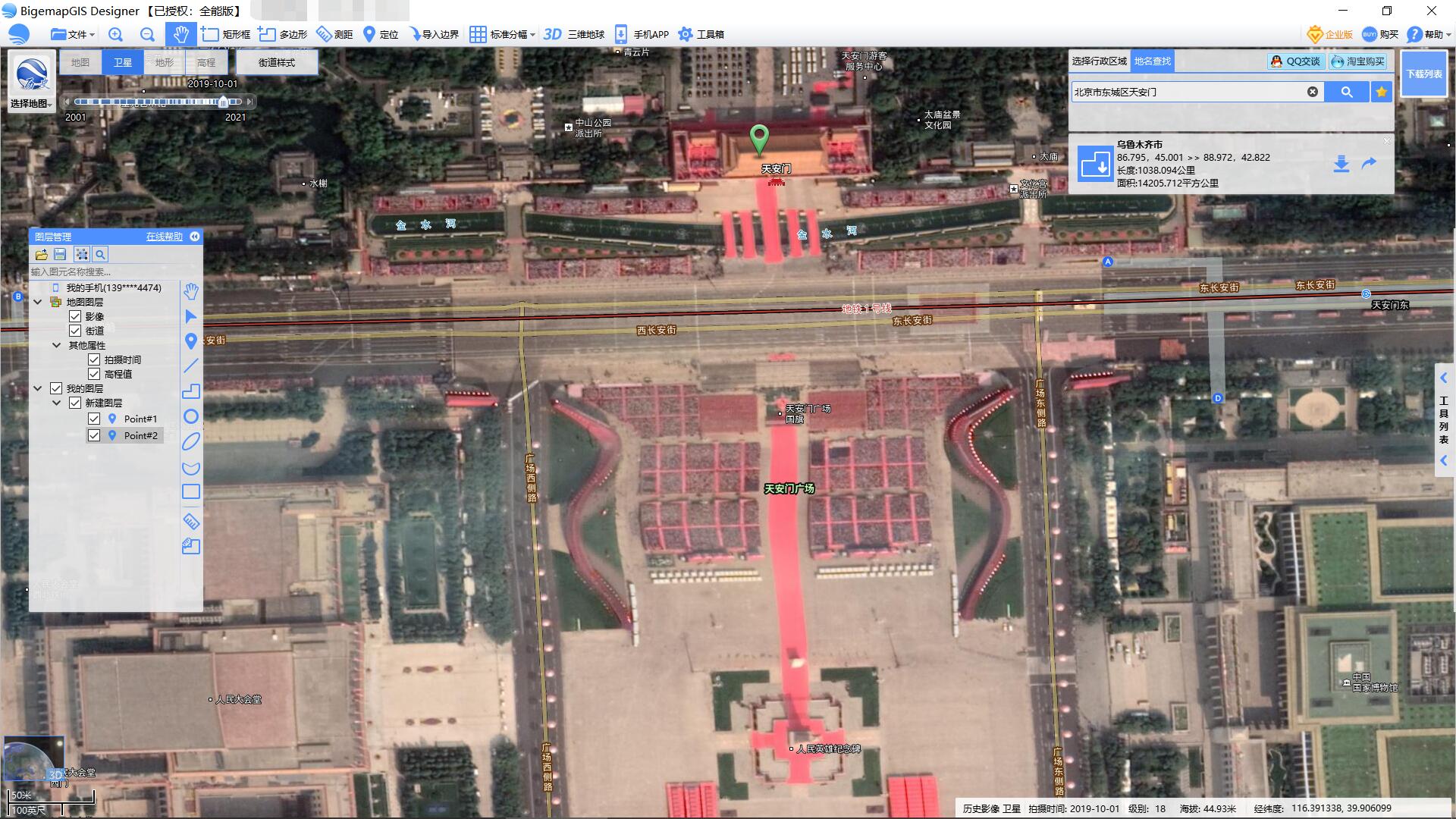This screenshot has height=819, width=1456.
Task: Click the save layer icon in 图层管理
Action: click(x=60, y=255)
